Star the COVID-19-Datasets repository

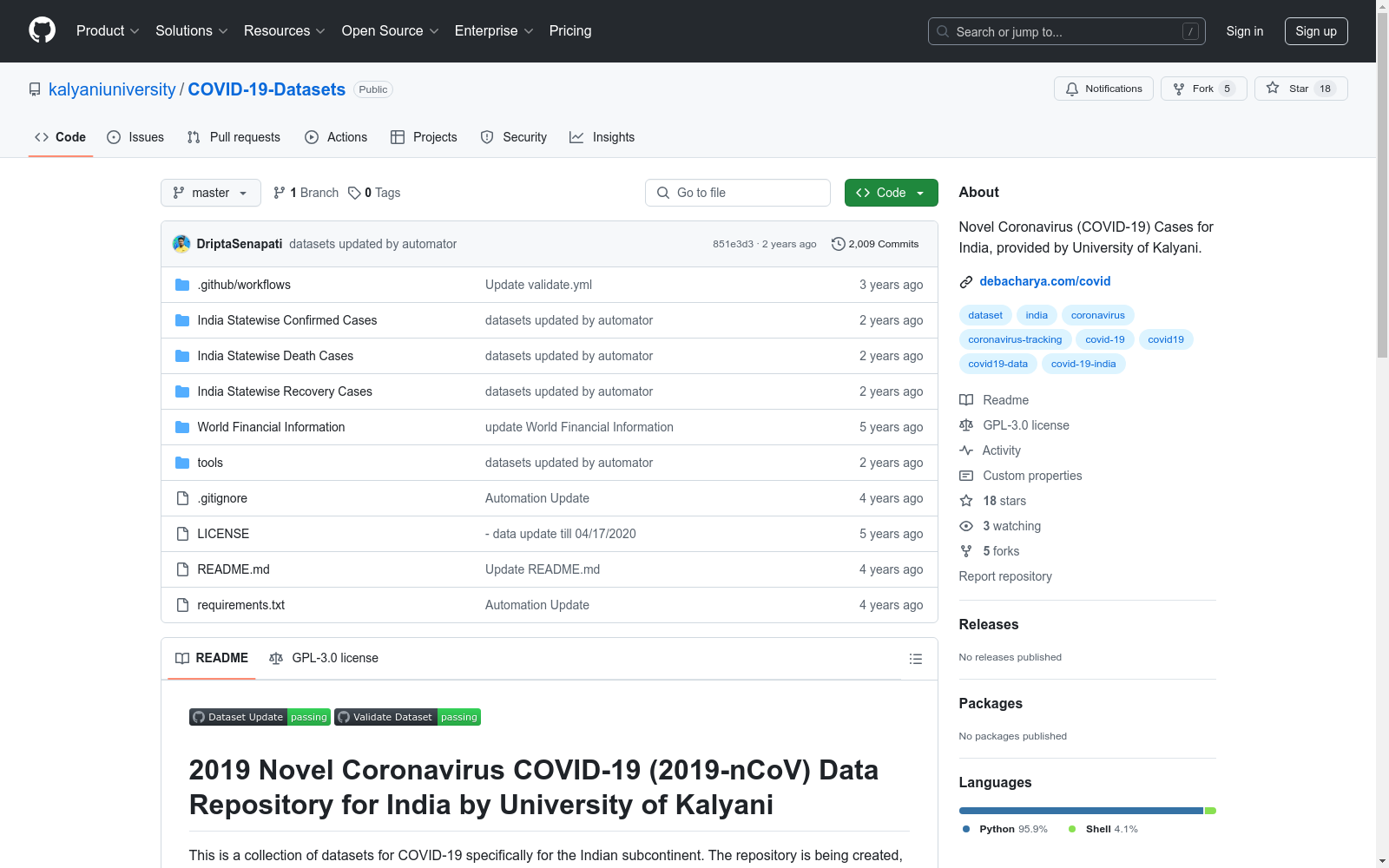pyautogui.click(x=1300, y=89)
